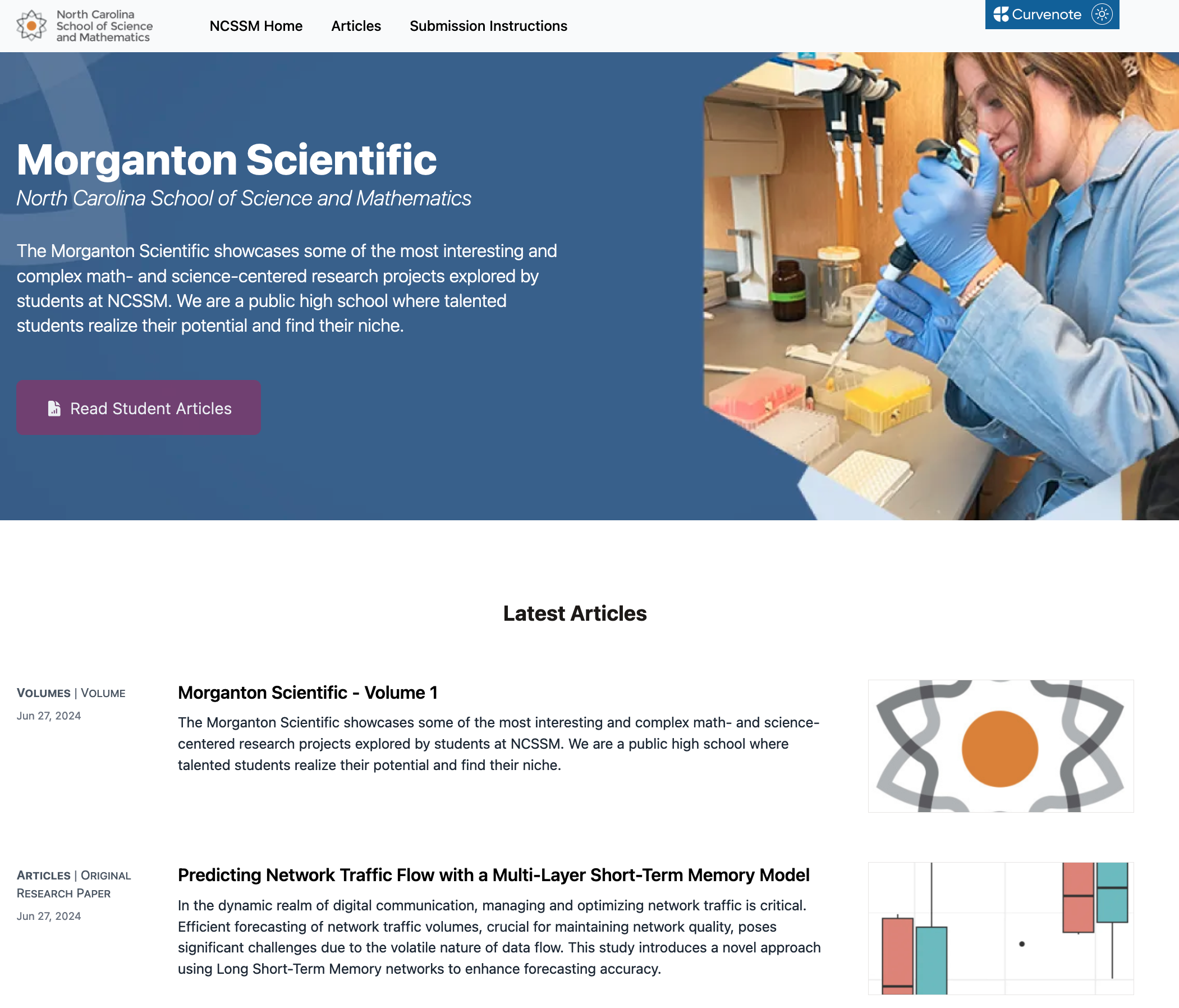This screenshot has width=1179, height=1008.
Task: Click the Submission Instructions menu item
Action: pyautogui.click(x=488, y=25)
